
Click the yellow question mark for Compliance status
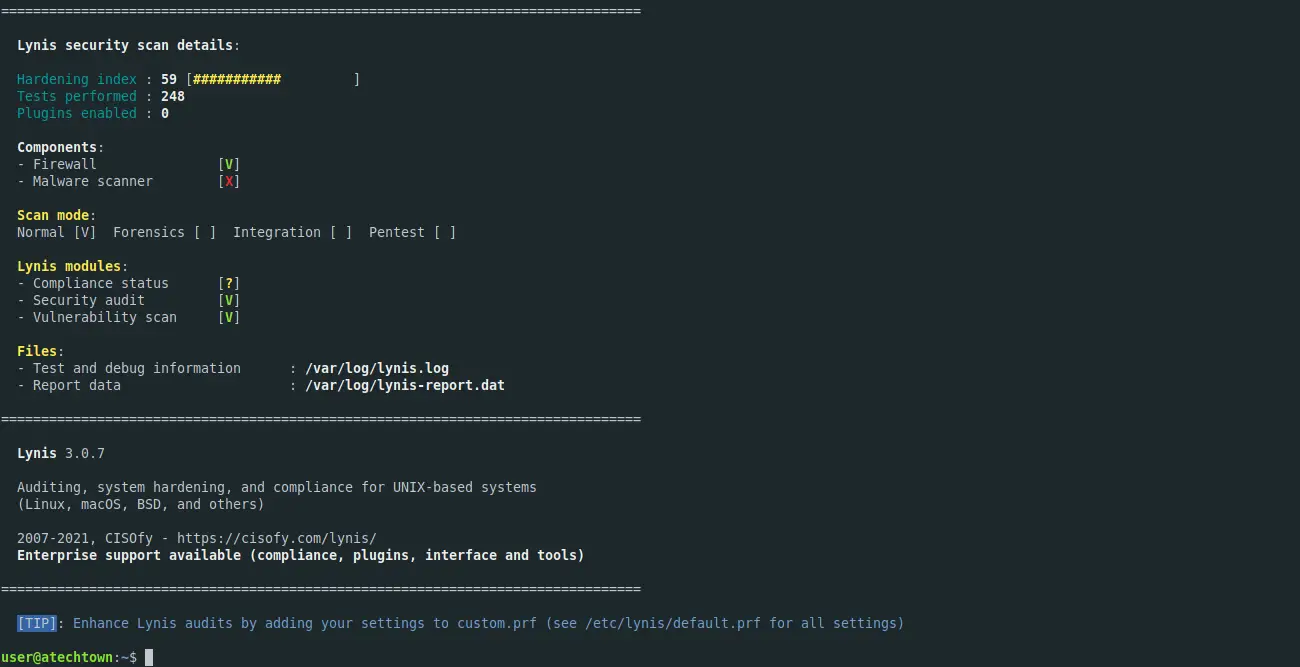tap(229, 283)
